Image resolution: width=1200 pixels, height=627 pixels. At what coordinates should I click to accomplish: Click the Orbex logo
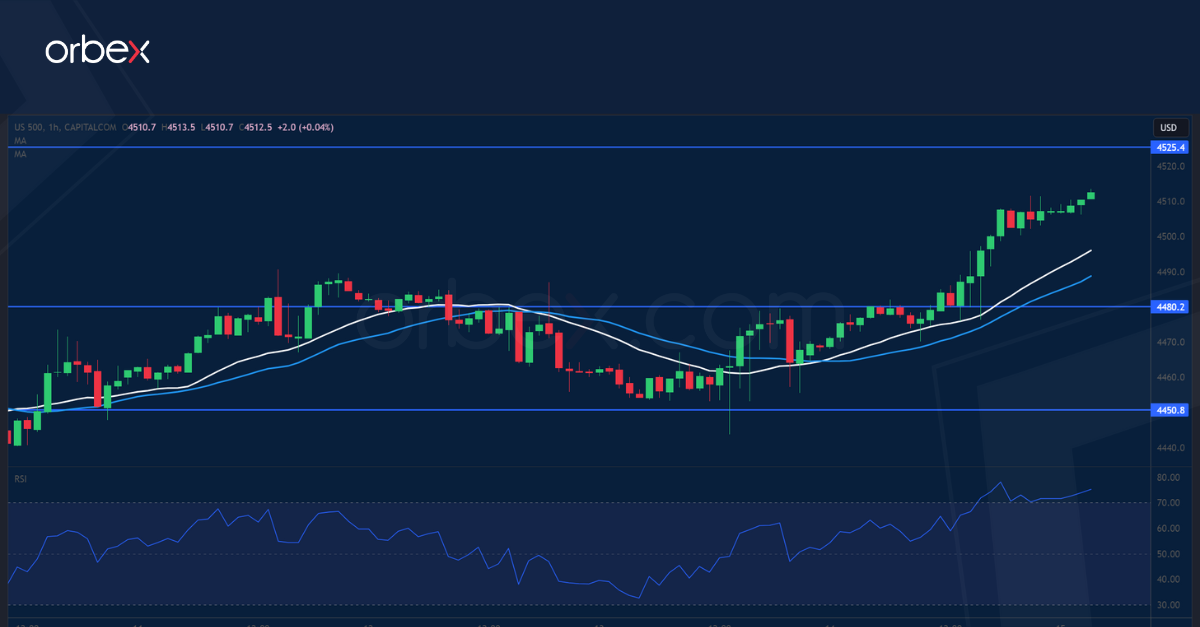[x=97, y=52]
